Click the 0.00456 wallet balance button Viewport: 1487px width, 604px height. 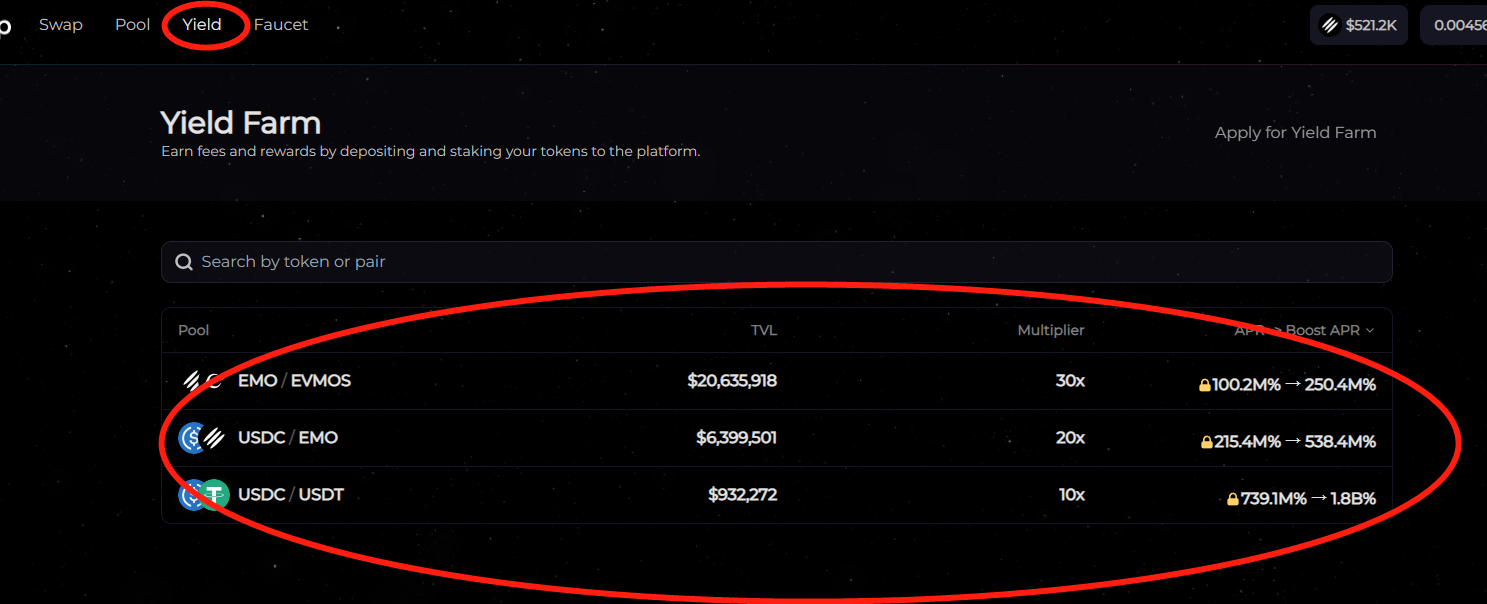tap(1458, 25)
